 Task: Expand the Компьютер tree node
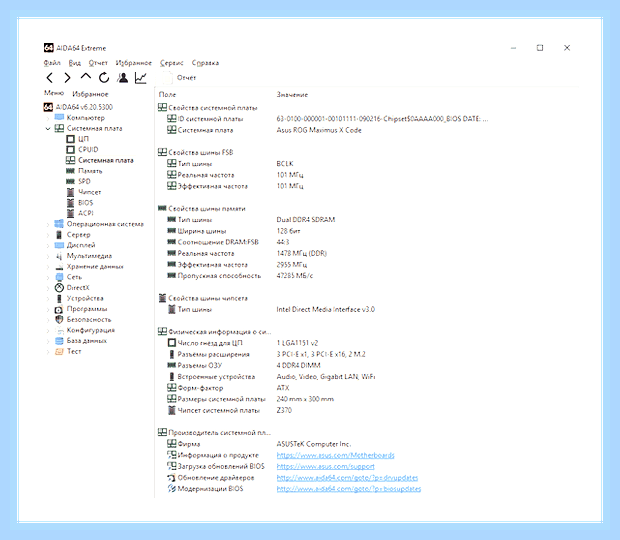coord(48,118)
